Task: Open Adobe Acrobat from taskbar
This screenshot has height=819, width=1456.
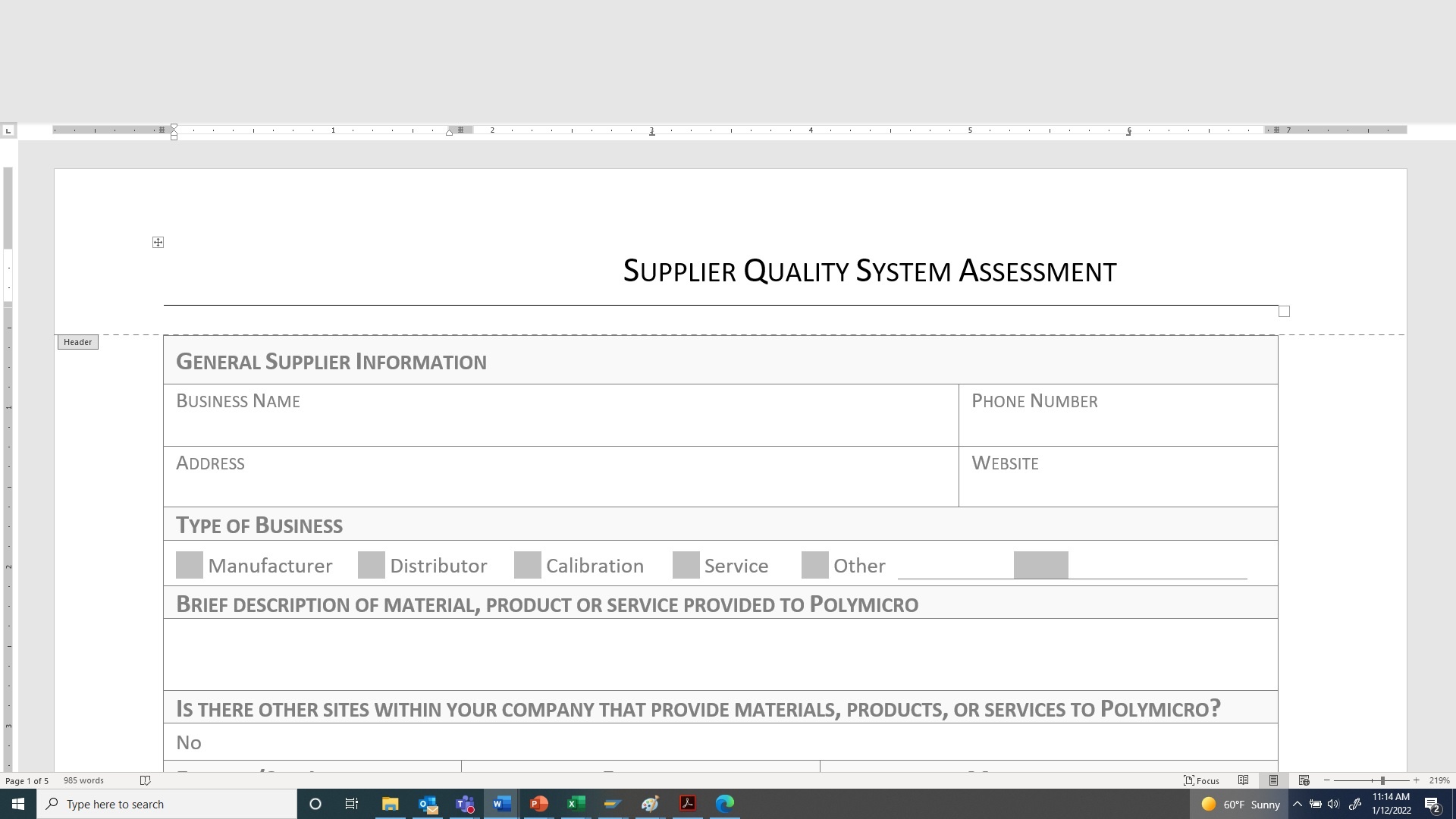Action: 688,804
